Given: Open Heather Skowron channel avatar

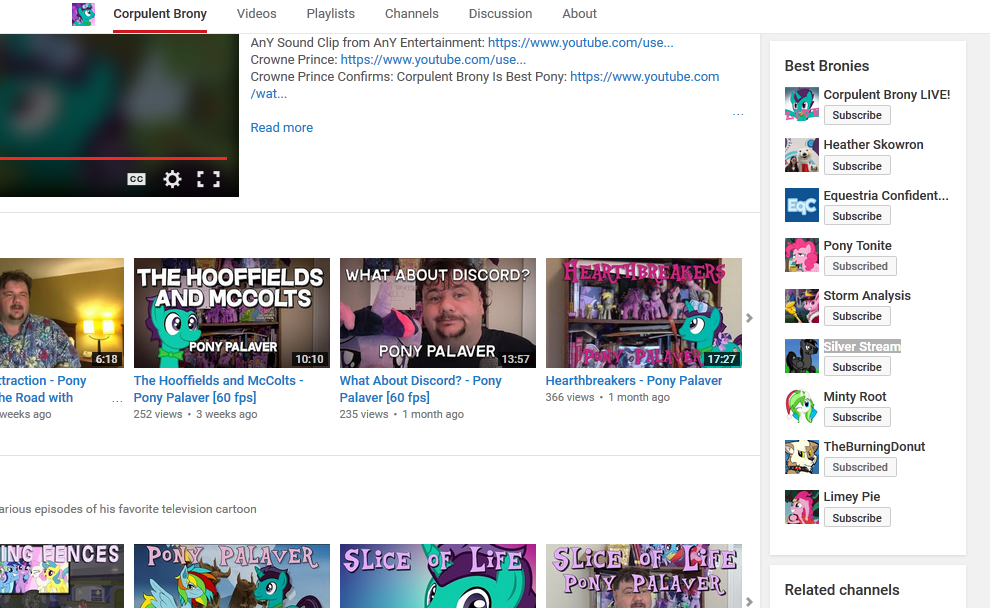Looking at the screenshot, I should 802,155.
